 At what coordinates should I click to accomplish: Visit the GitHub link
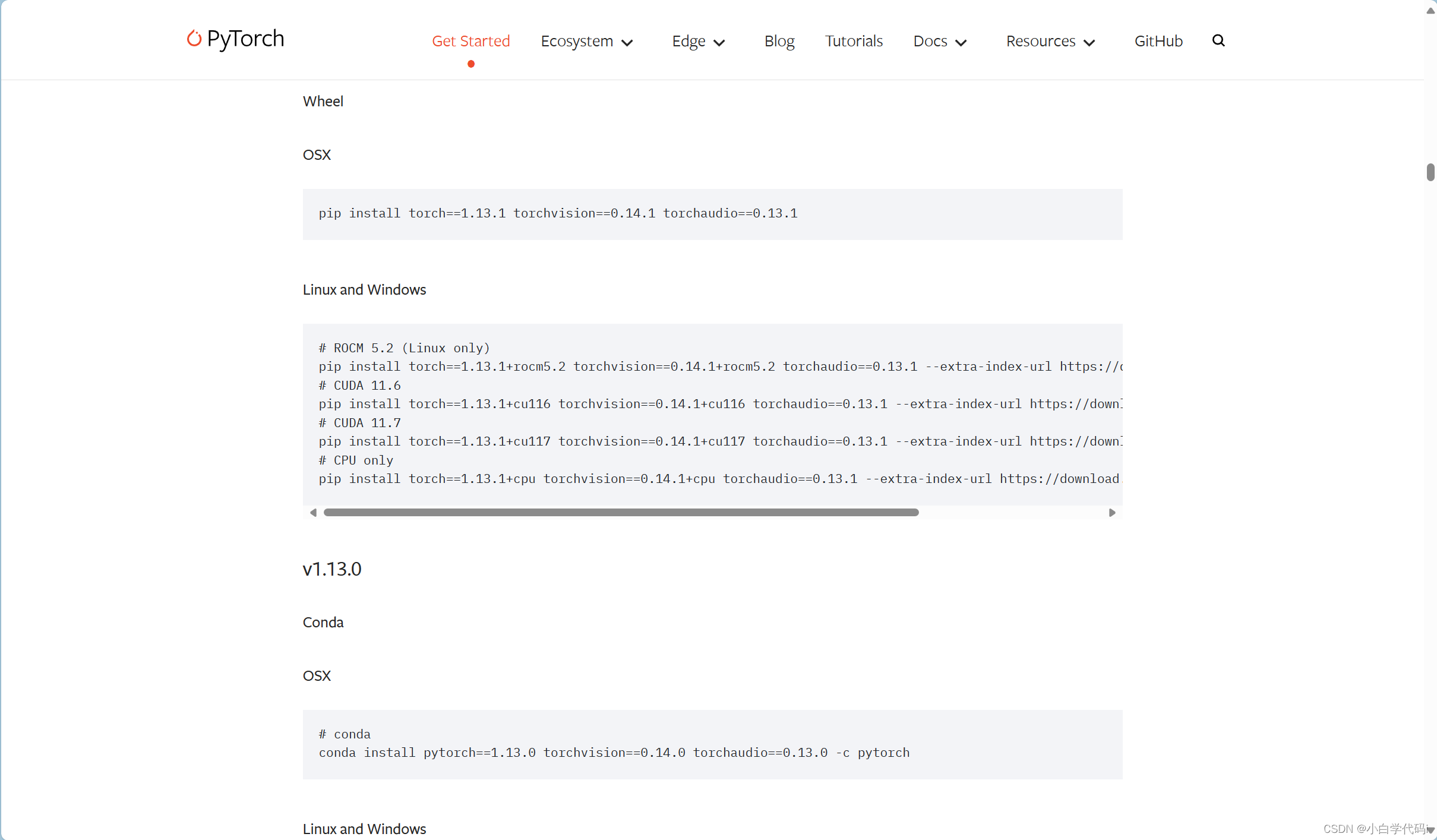click(1158, 41)
